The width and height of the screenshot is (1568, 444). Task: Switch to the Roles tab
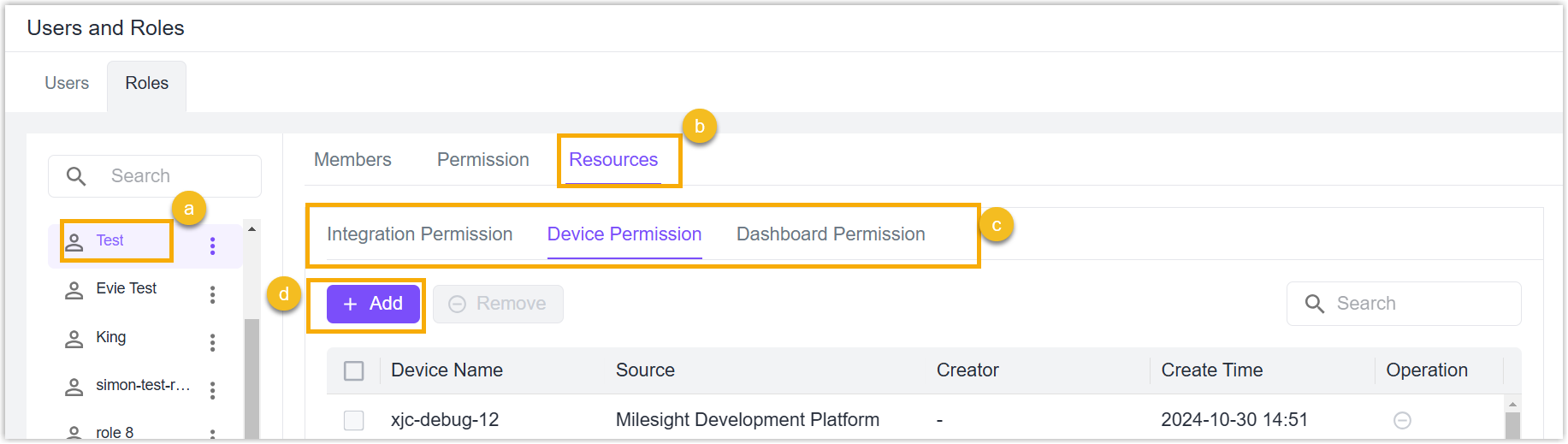147,83
